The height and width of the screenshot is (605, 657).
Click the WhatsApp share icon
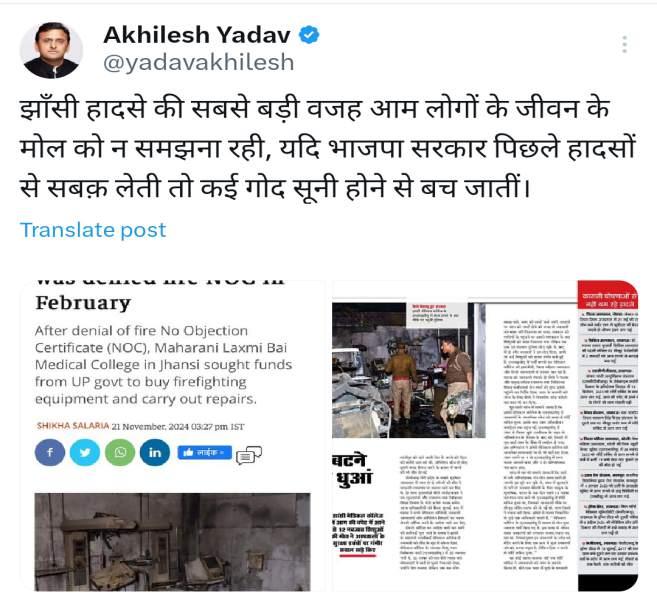pos(120,452)
